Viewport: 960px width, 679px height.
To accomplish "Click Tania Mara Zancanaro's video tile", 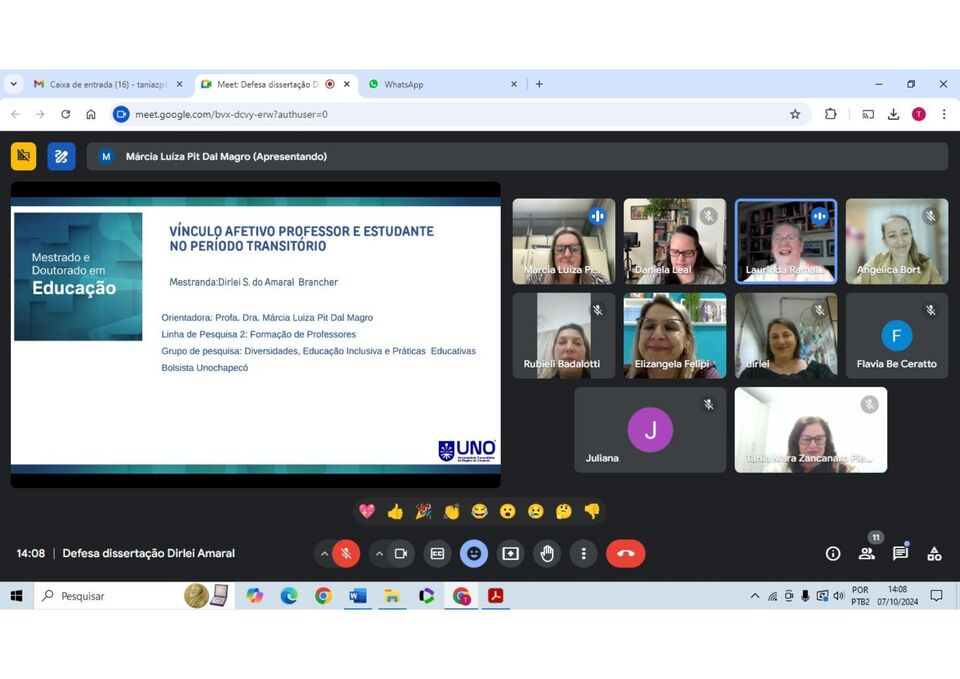I will click(x=810, y=430).
